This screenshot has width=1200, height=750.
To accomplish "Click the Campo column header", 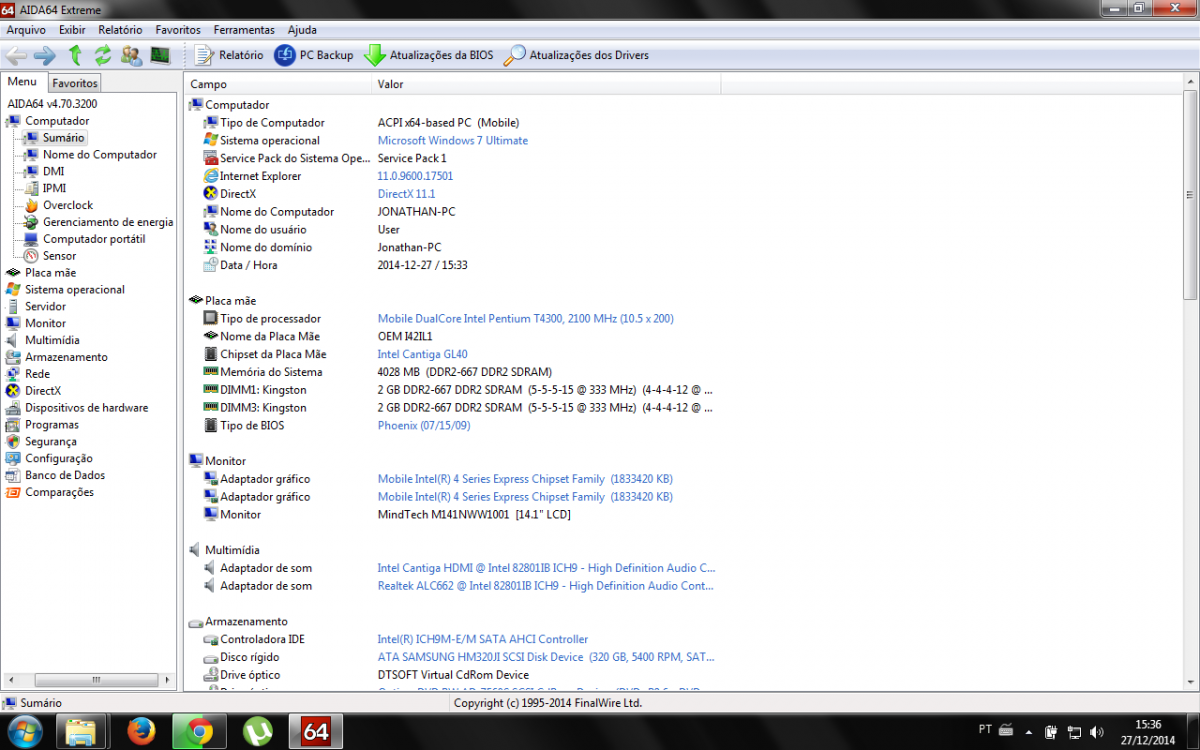I will [x=278, y=84].
